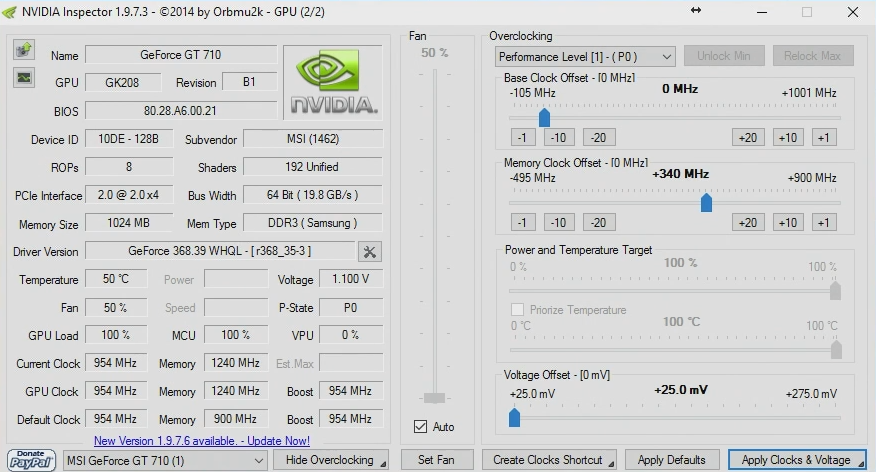Click the PayPal Donate button

point(31,460)
